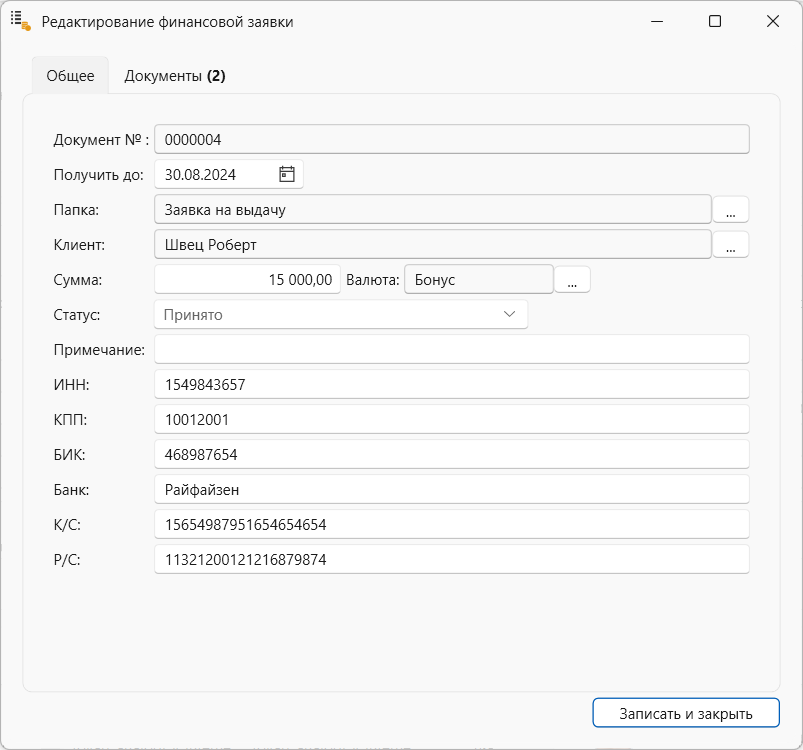Click the Валюта field Бонус
The height and width of the screenshot is (750, 803).
click(479, 280)
